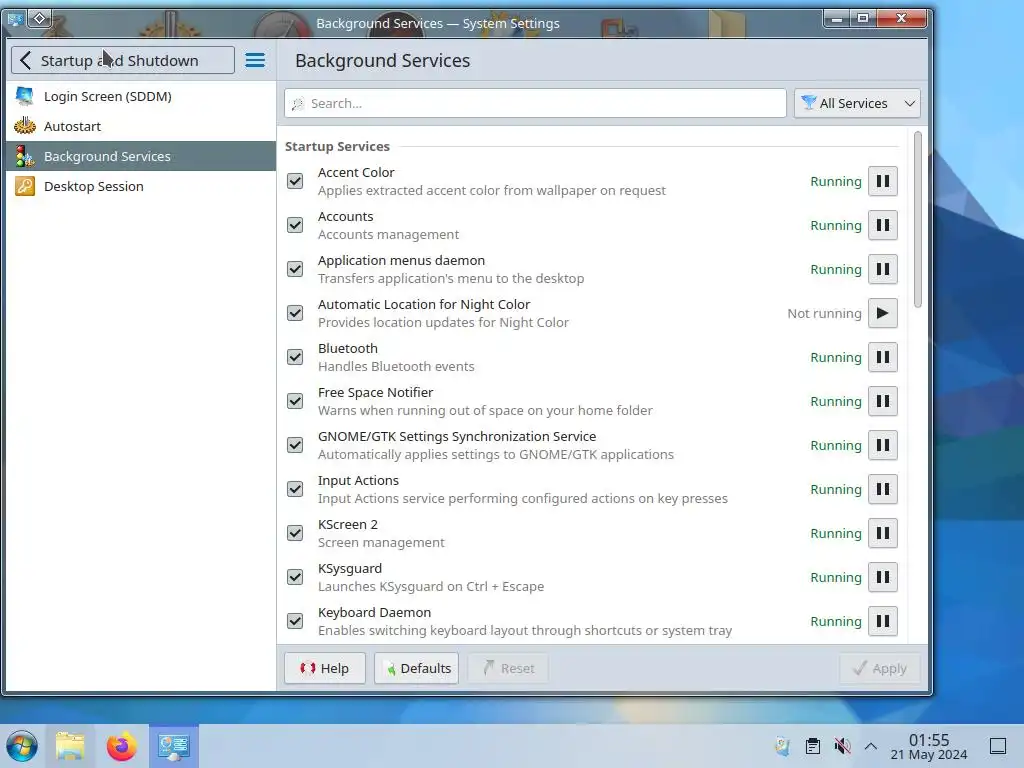Disable Free Space Notifier checkbox
The height and width of the screenshot is (768, 1024).
[x=295, y=401]
